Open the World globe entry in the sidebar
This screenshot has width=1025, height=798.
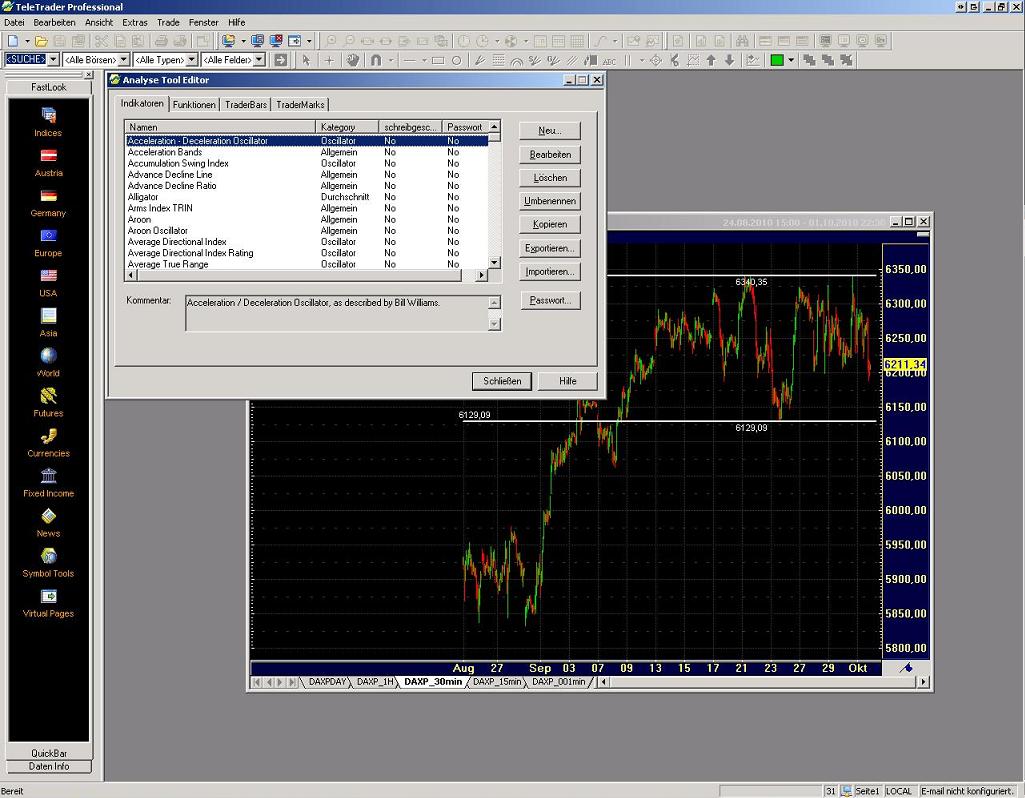(48, 363)
